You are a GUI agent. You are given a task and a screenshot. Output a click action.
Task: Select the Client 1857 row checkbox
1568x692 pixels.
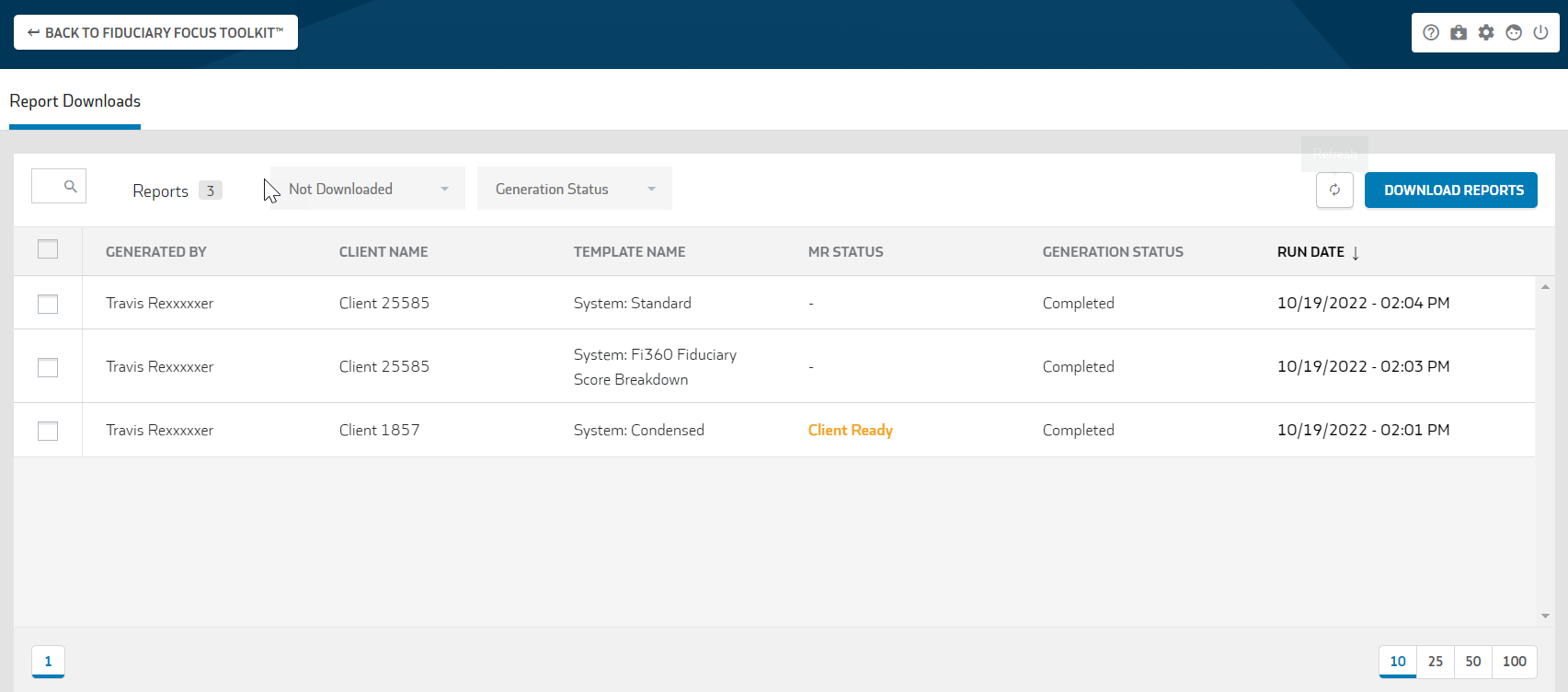[48, 431]
